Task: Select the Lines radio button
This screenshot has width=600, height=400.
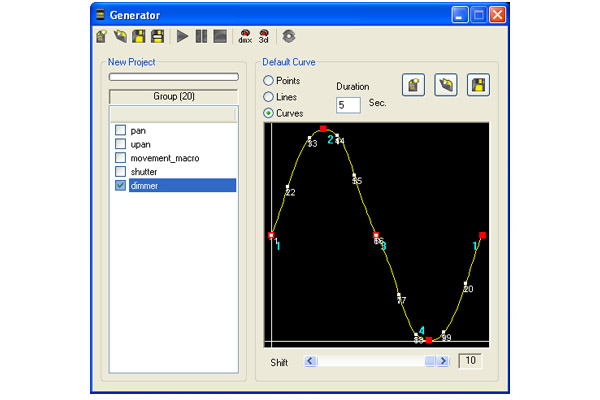Action: (x=267, y=97)
